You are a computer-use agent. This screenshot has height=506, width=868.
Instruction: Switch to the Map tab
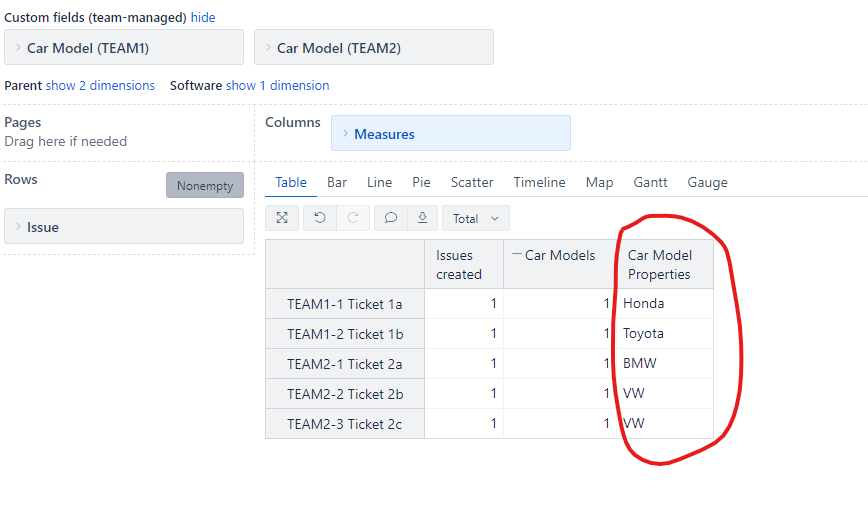click(x=600, y=182)
